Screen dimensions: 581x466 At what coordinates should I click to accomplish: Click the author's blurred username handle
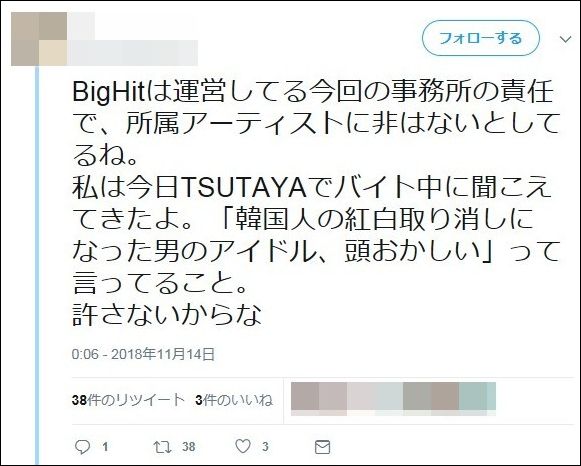pos(132,53)
